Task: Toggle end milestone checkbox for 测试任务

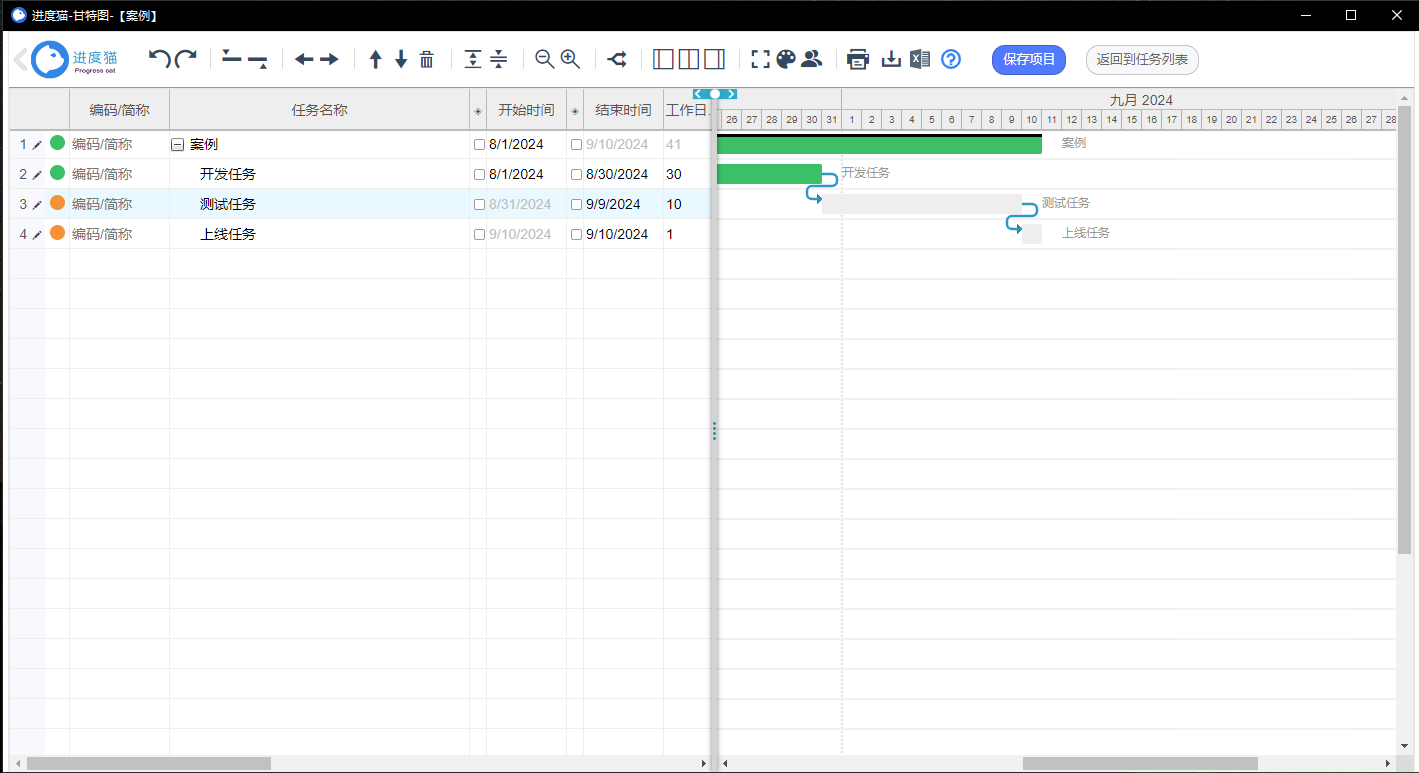Action: tap(576, 205)
